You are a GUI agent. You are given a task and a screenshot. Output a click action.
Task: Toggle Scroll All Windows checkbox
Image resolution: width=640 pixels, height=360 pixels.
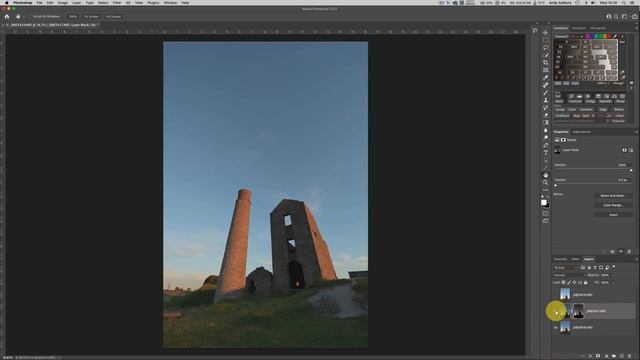click(x=31, y=17)
